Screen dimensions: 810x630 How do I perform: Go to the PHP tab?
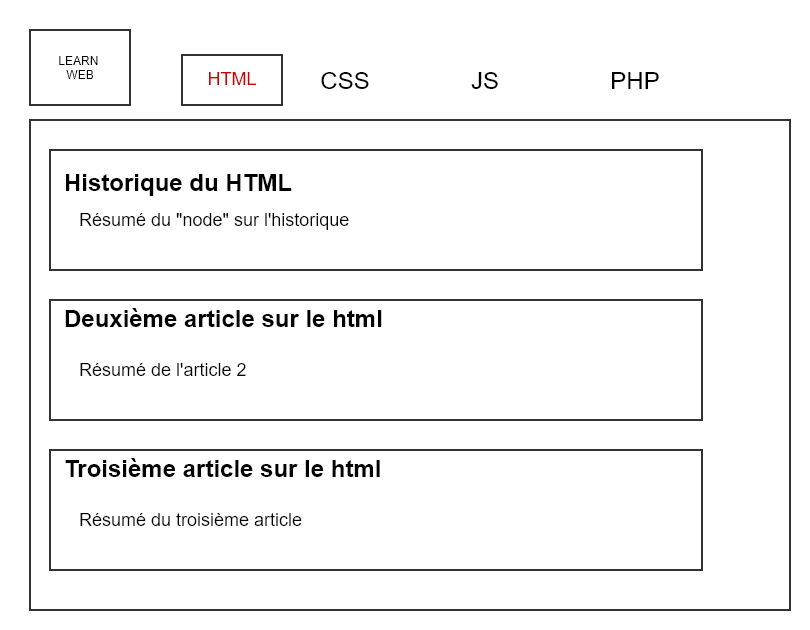[x=634, y=81]
